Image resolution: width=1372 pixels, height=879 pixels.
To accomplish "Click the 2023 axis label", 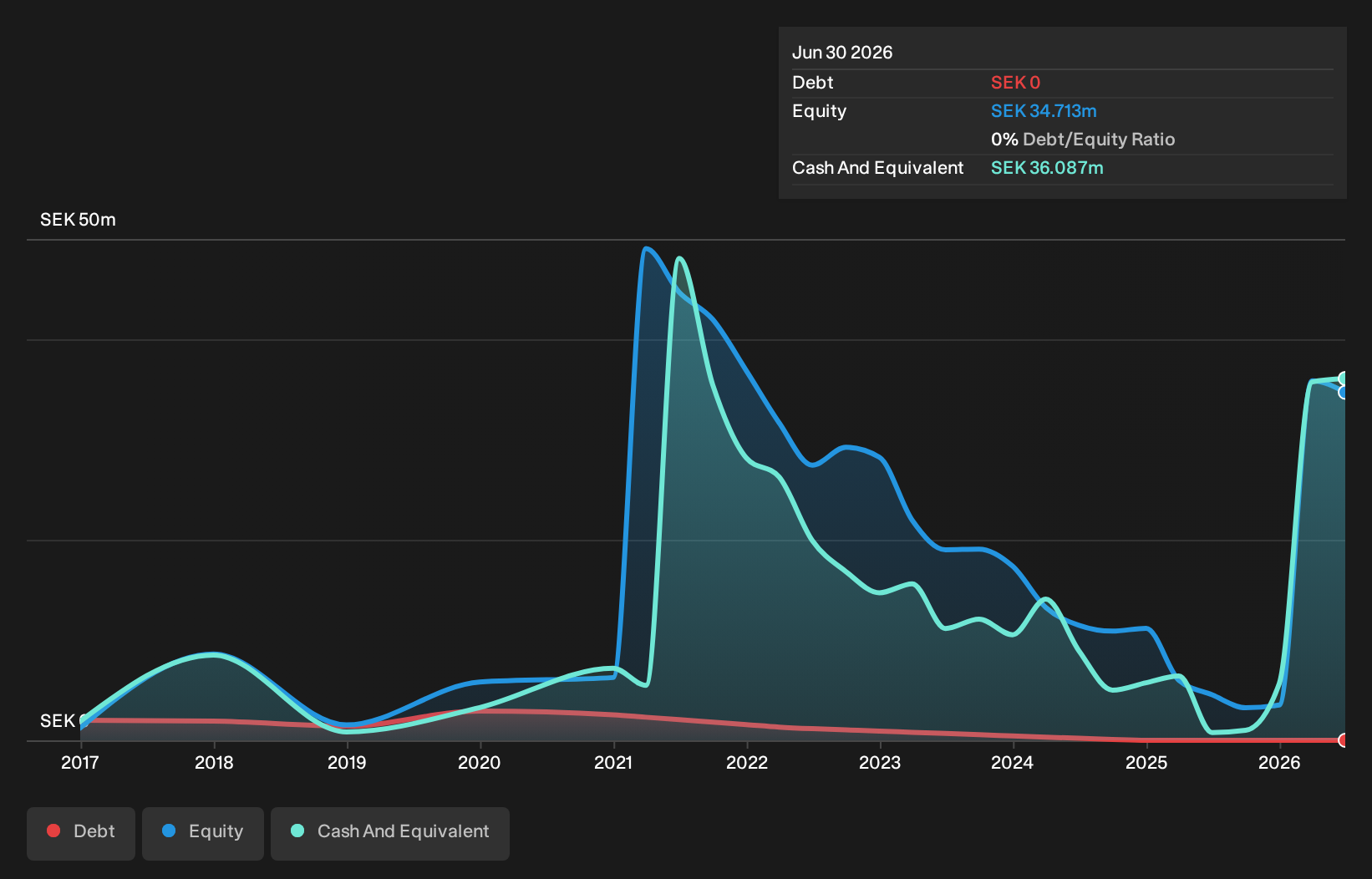I will 880,762.
